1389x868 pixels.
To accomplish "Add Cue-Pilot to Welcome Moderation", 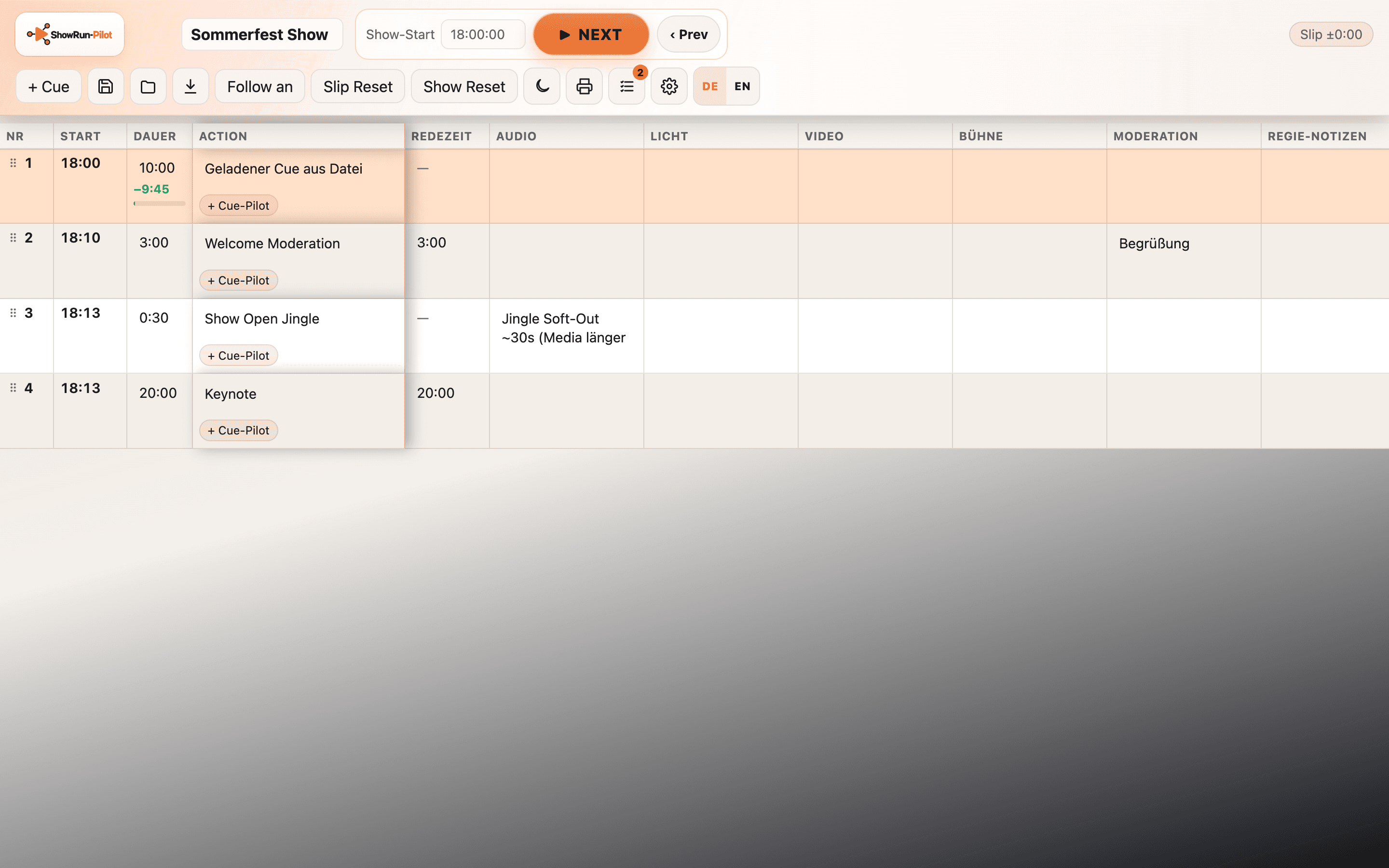I will (238, 280).
